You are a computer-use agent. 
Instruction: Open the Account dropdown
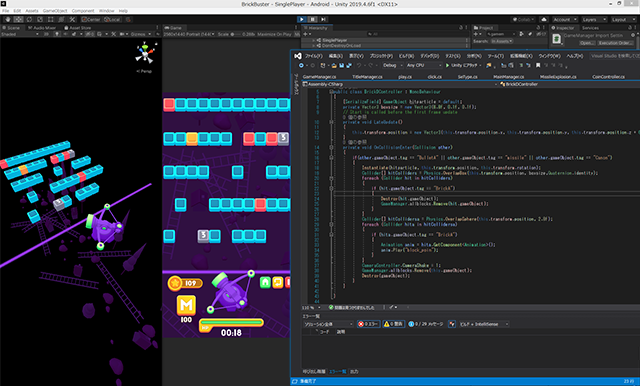(x=565, y=19)
